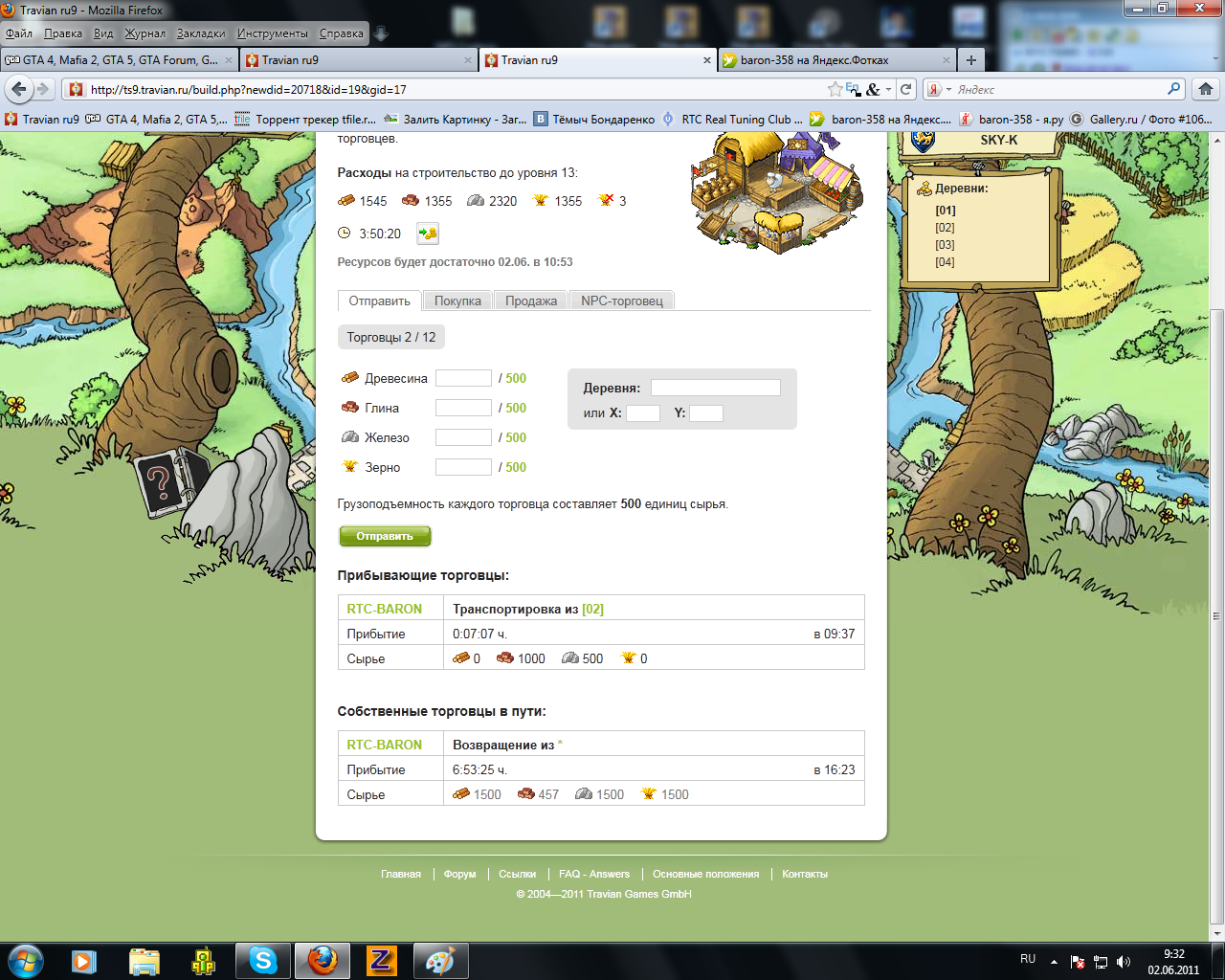The height and width of the screenshot is (980, 1225).
Task: Click the Деревня name input field
Action: 716,388
